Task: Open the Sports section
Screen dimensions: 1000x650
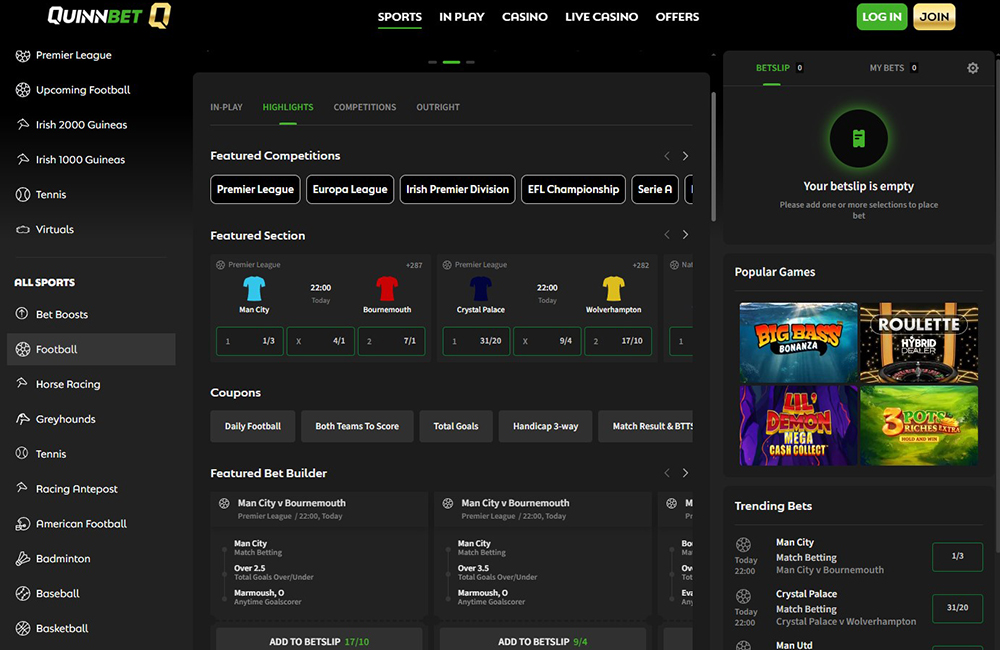Action: click(399, 17)
